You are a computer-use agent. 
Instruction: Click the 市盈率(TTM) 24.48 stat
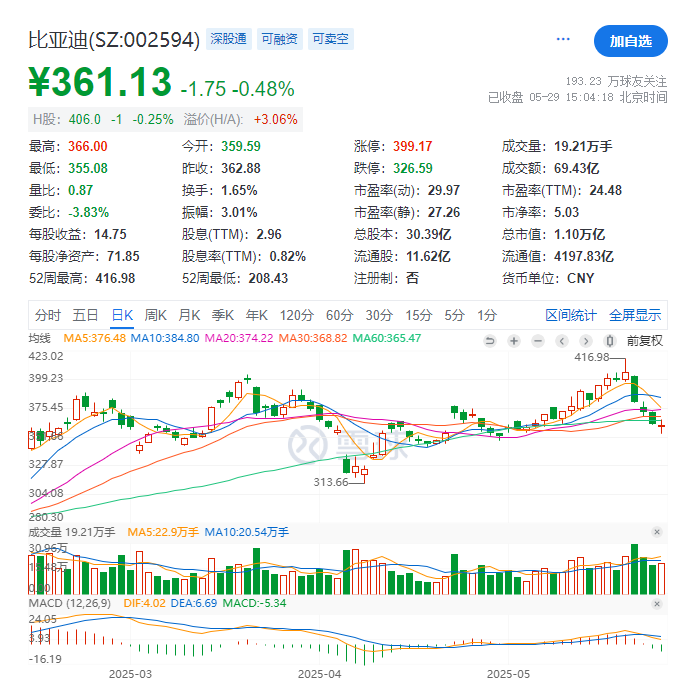click(x=562, y=190)
